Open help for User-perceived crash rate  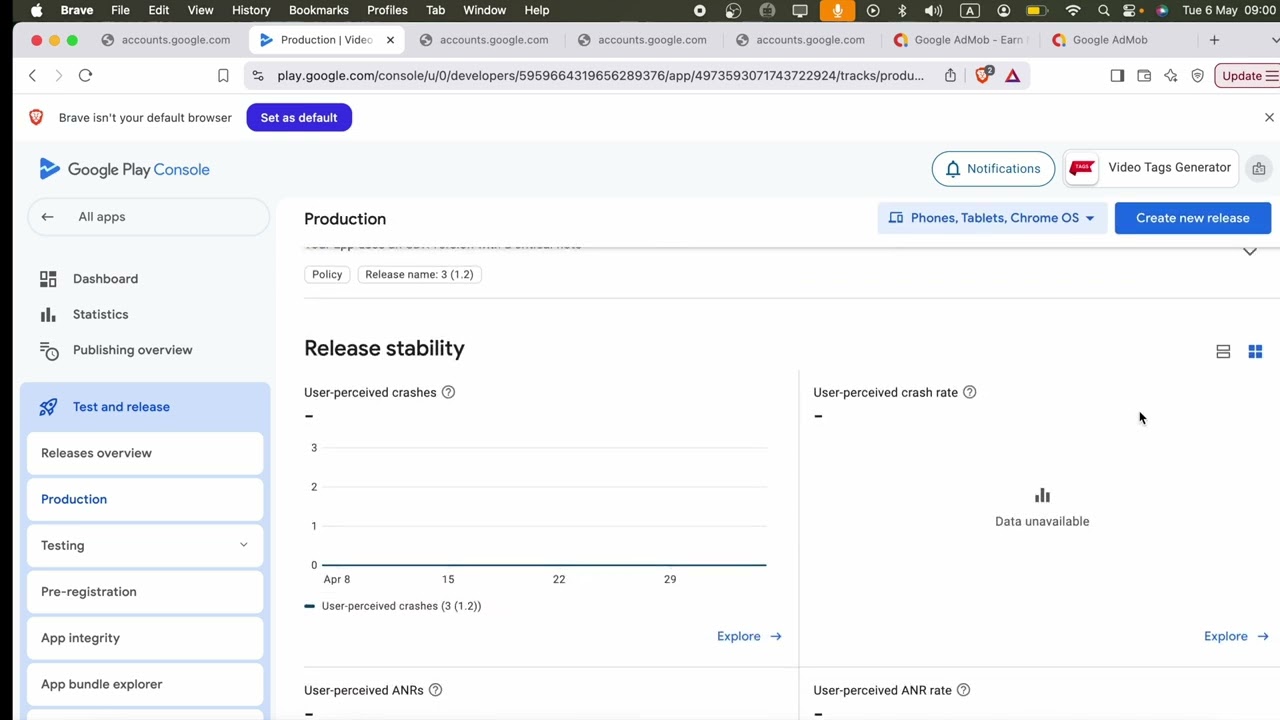pyautogui.click(x=969, y=392)
